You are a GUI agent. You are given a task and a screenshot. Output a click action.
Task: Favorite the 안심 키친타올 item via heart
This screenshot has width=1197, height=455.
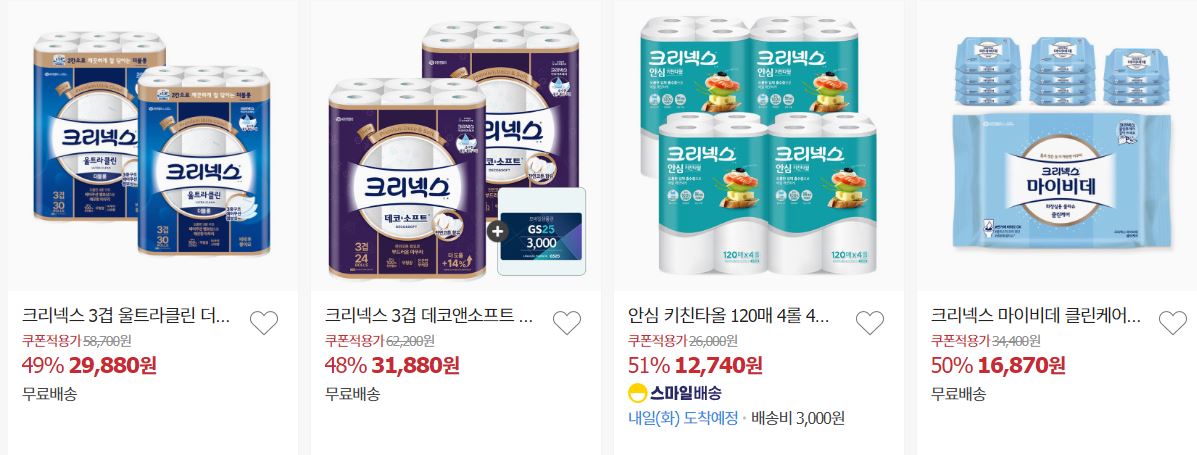(870, 323)
